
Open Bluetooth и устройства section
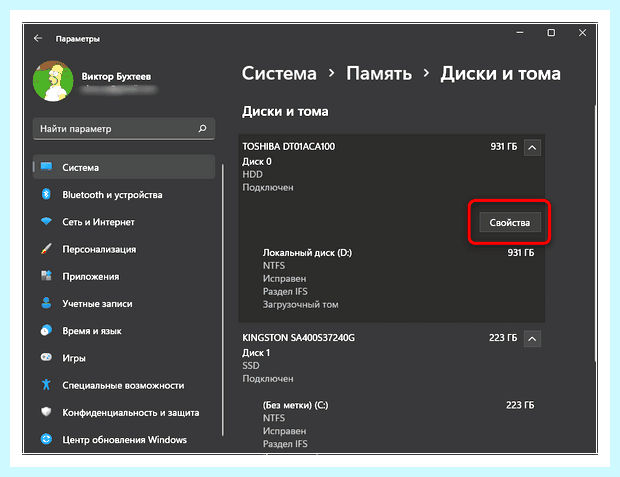[124, 194]
